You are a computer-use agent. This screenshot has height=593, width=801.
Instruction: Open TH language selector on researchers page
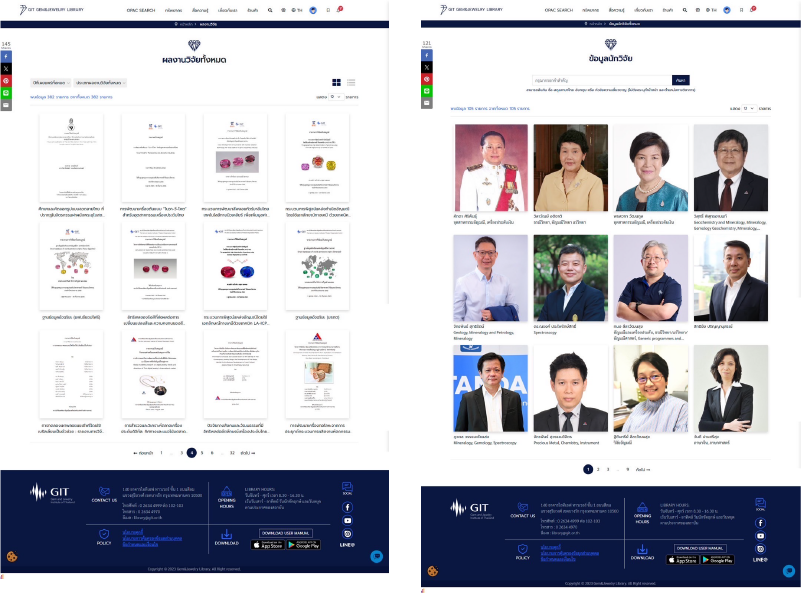711,10
